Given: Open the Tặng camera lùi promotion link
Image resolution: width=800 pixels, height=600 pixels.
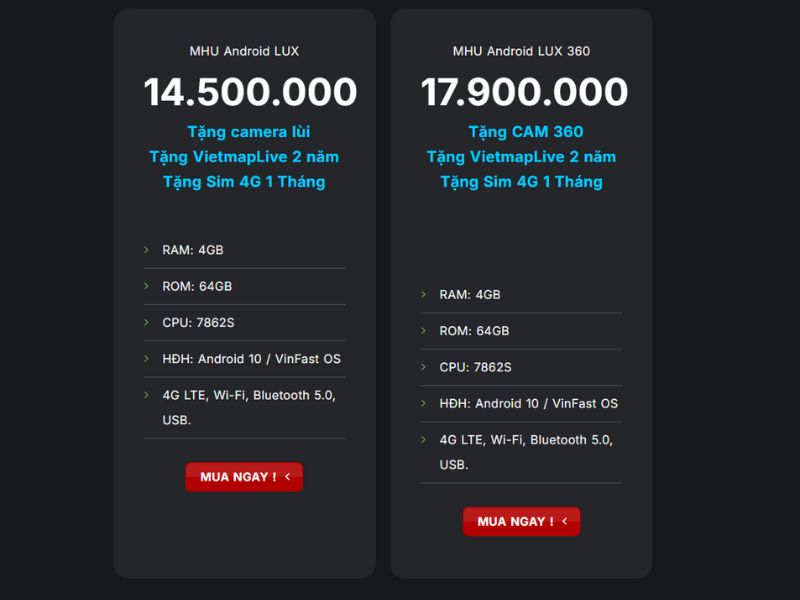Looking at the screenshot, I should pos(245,131).
